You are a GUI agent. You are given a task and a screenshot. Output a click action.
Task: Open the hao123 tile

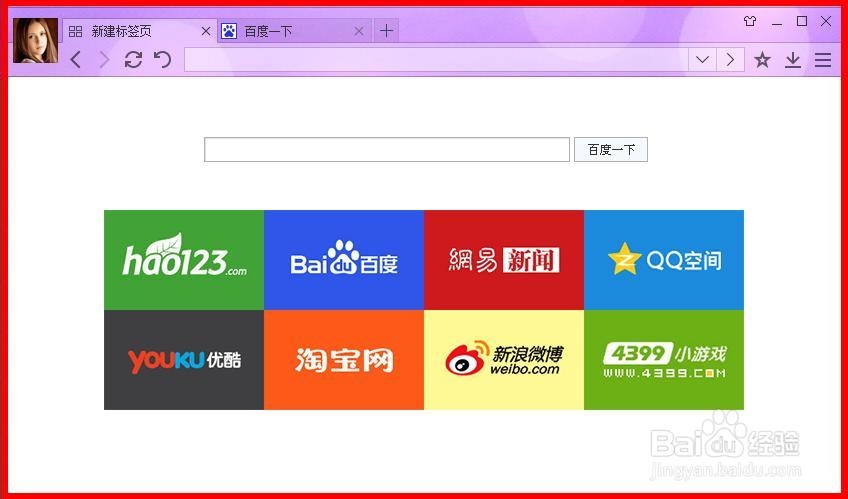(x=184, y=260)
